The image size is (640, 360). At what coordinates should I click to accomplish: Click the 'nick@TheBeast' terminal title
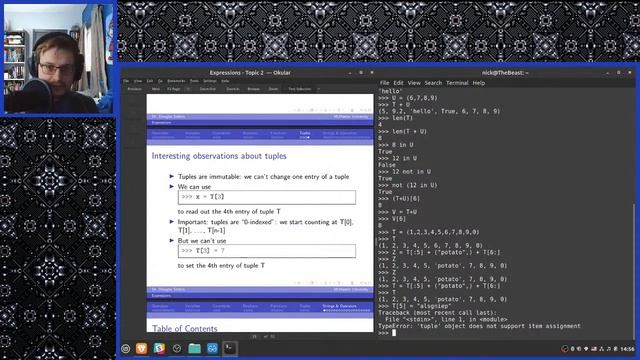click(505, 73)
